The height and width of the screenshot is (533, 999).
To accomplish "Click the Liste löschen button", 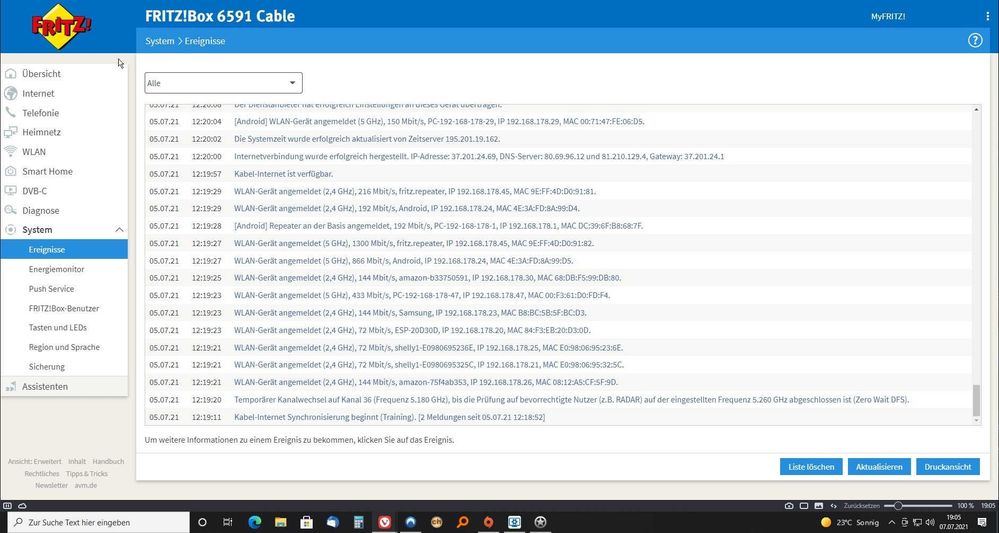I will tap(811, 467).
